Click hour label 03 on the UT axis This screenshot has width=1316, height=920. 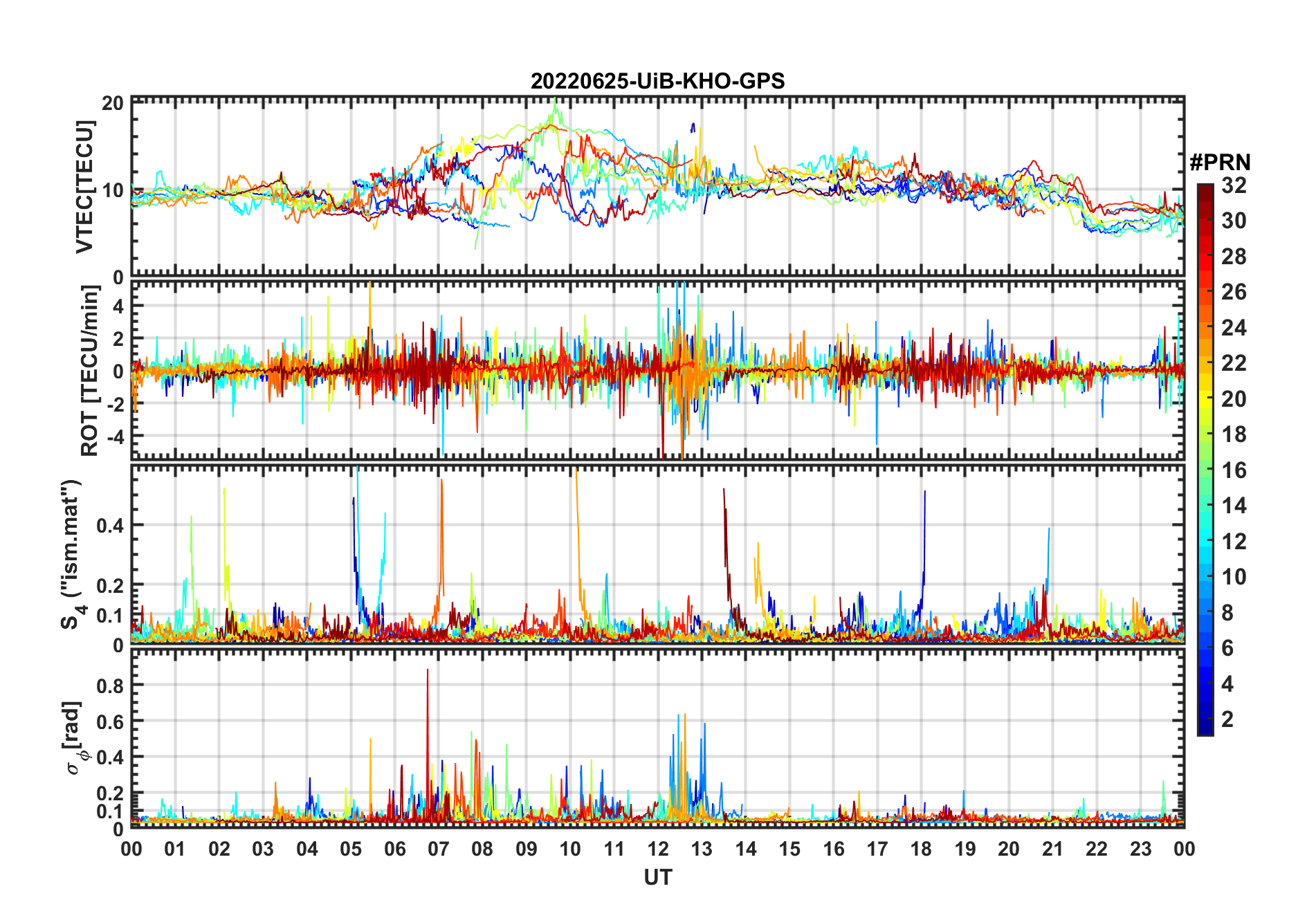pyautogui.click(x=263, y=849)
